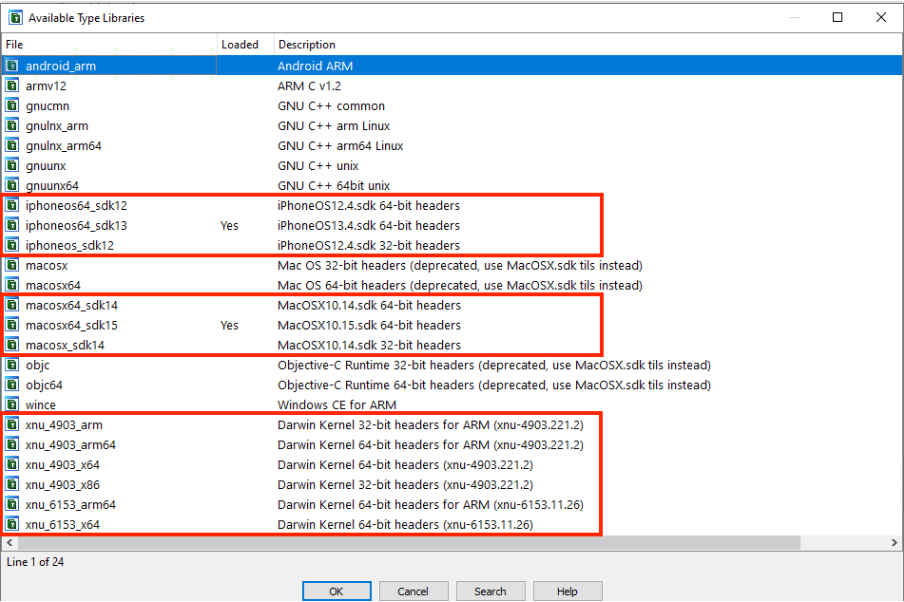Click the wince library icon
904x602 pixels.
click(x=12, y=405)
